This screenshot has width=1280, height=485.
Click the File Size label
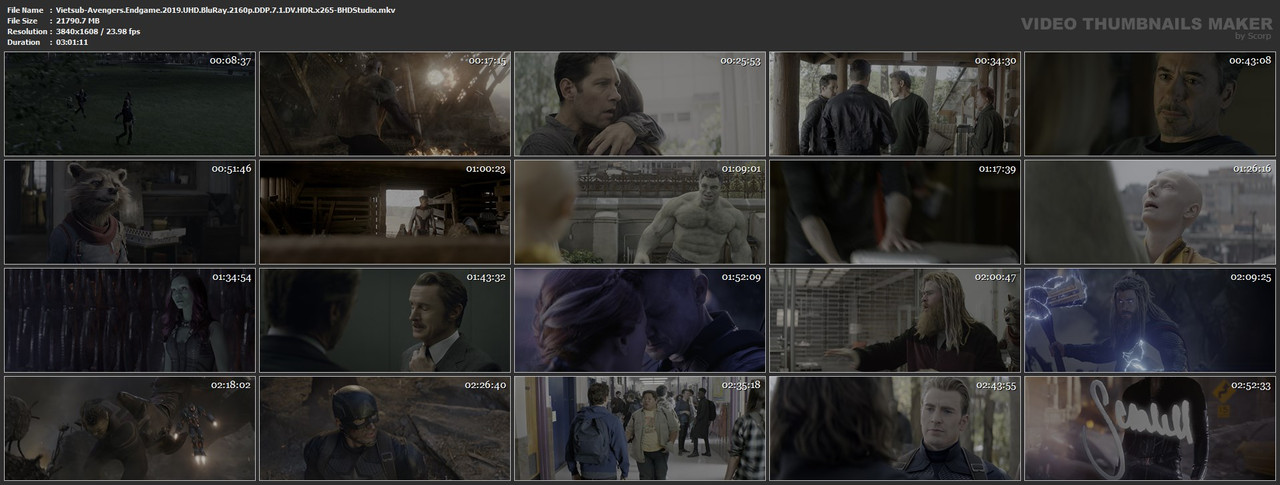23,20
